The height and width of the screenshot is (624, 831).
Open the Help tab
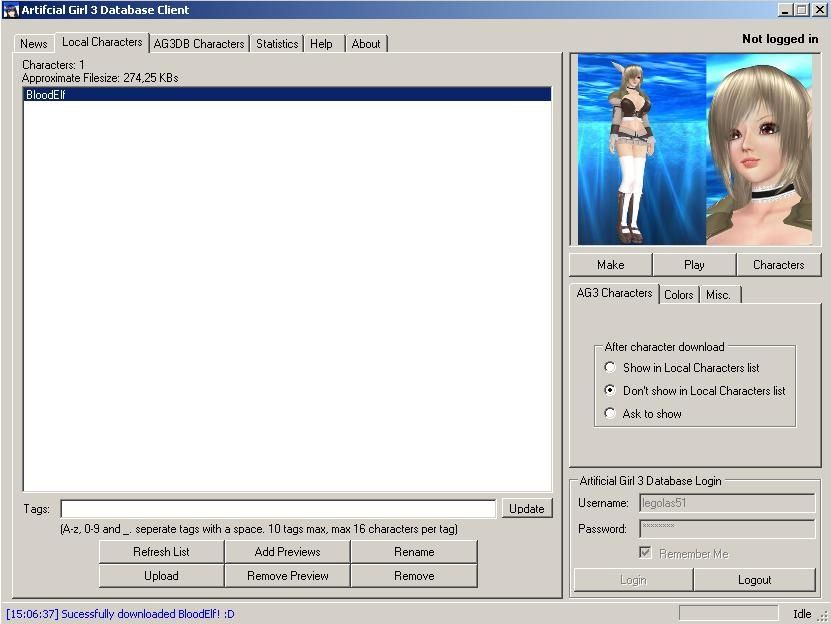(x=322, y=43)
